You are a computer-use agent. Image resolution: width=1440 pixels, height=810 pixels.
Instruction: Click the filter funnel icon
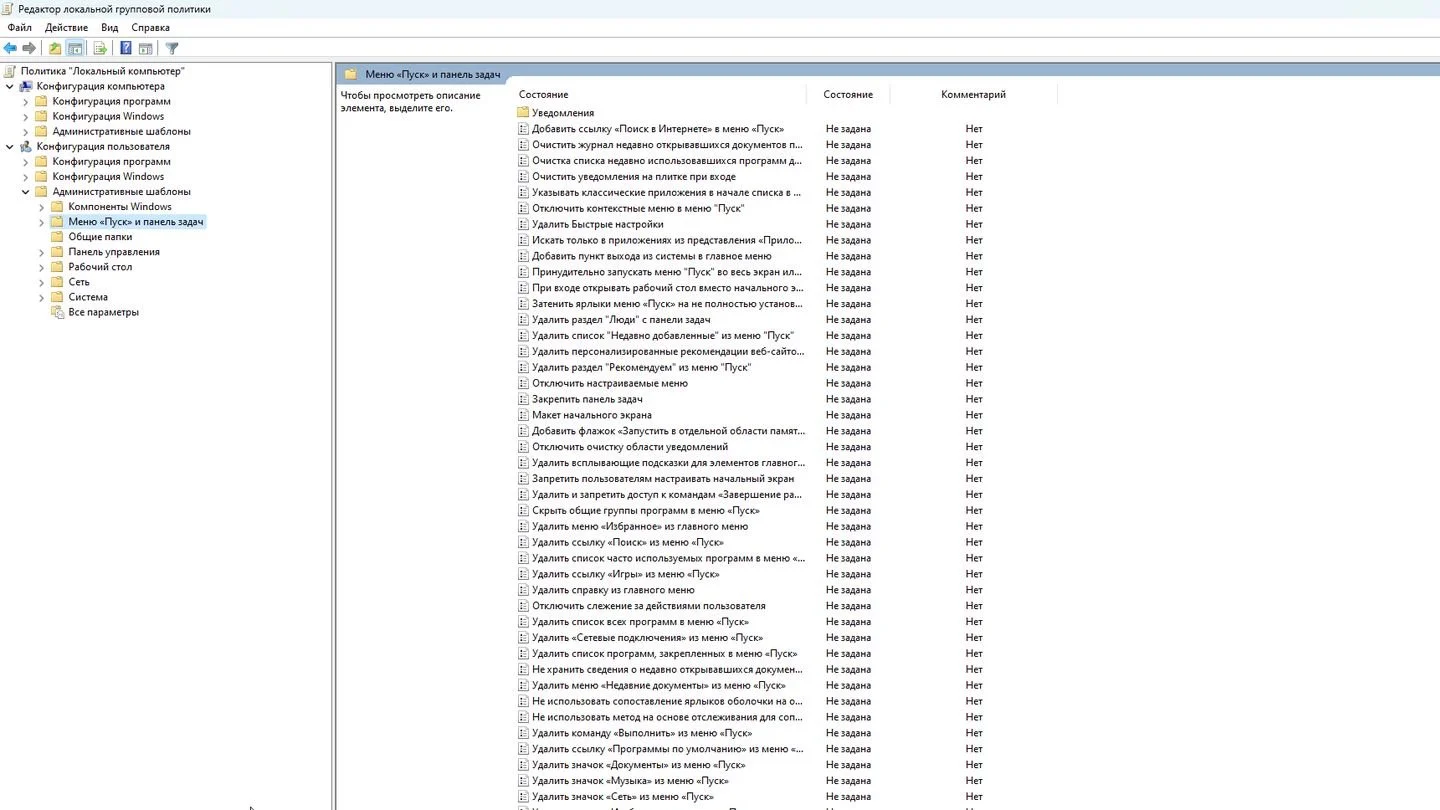[172, 48]
